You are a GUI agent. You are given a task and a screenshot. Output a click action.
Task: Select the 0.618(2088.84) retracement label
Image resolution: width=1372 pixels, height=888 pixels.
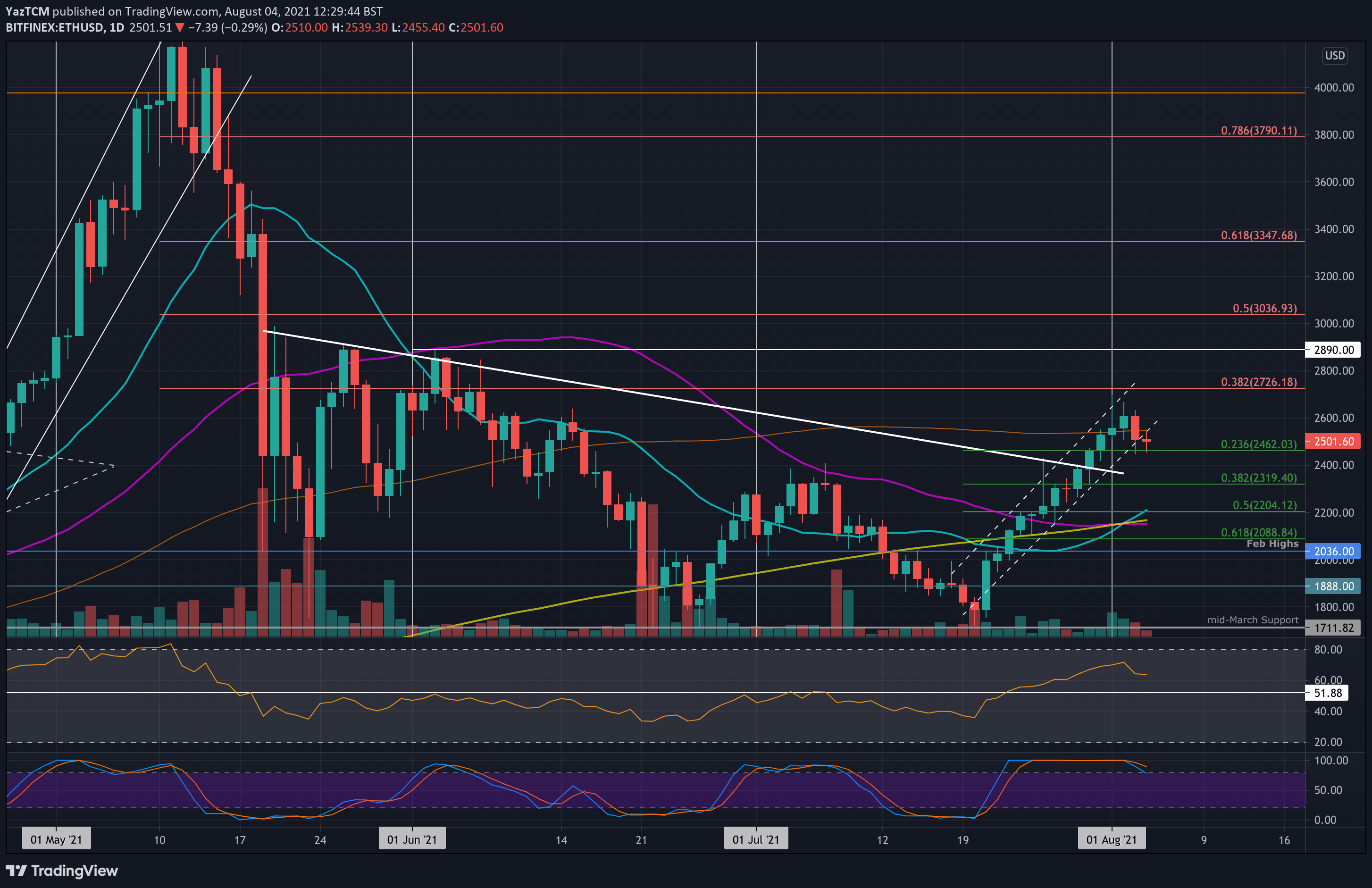point(1258,532)
